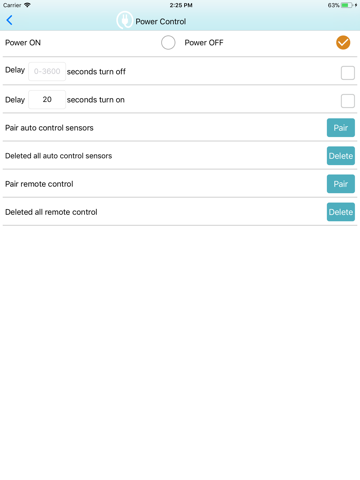
Task: Enable the delay turn off checkbox
Action: click(348, 73)
